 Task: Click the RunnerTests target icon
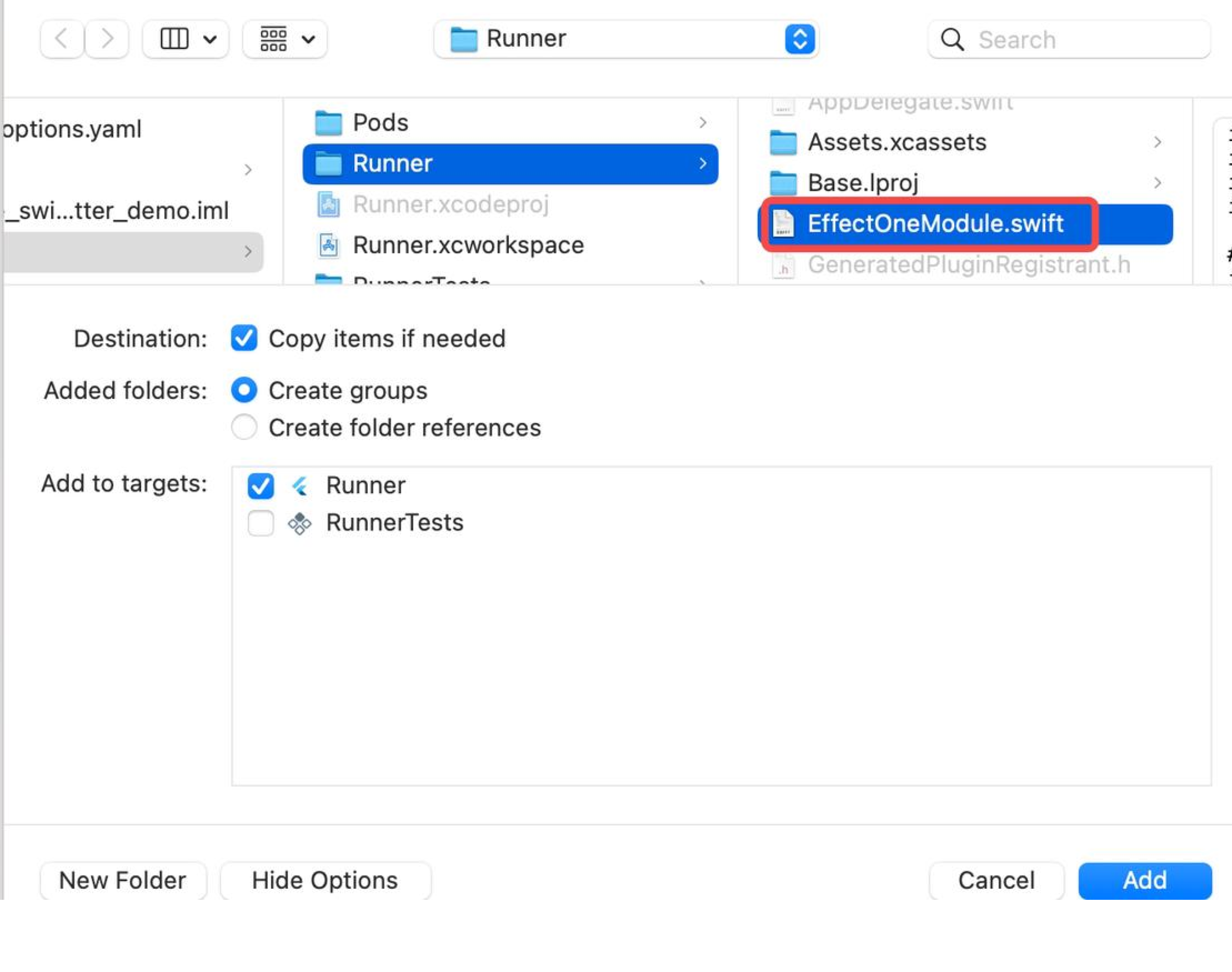click(x=299, y=524)
